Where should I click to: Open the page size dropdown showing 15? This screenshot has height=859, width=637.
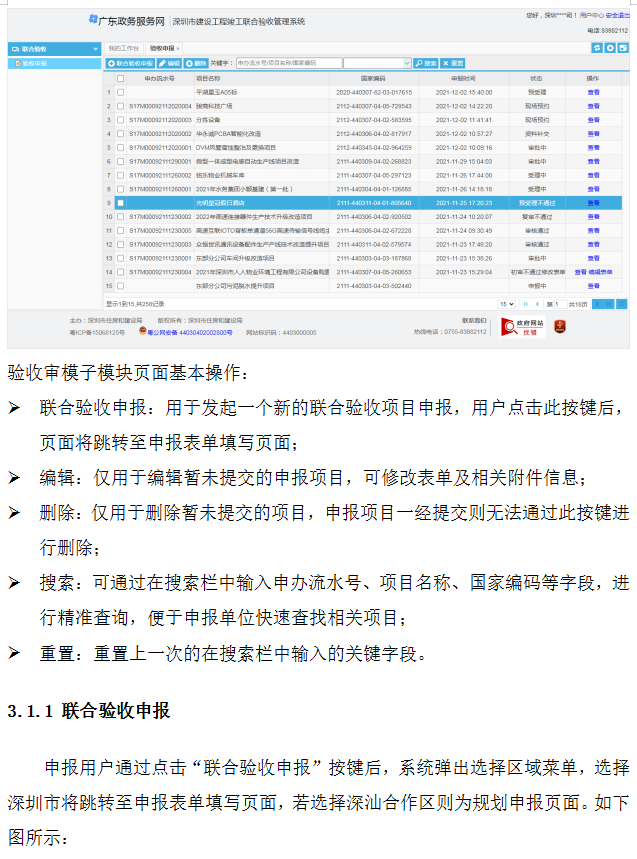pos(506,303)
